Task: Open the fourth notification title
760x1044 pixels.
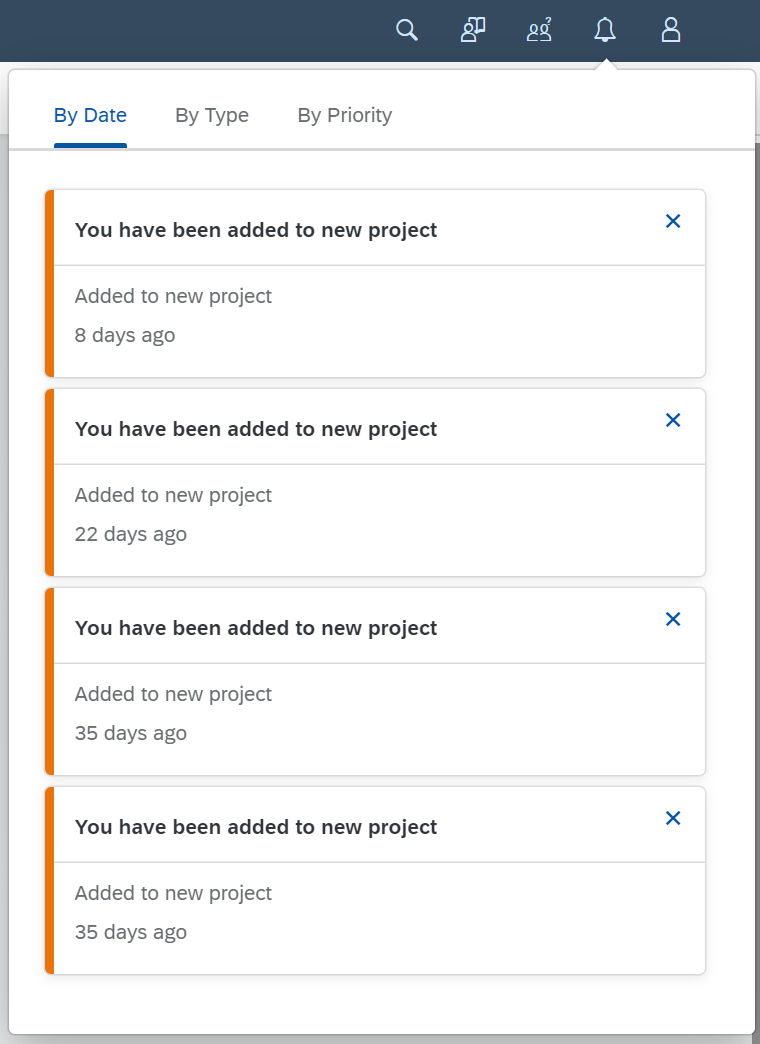Action: click(256, 827)
